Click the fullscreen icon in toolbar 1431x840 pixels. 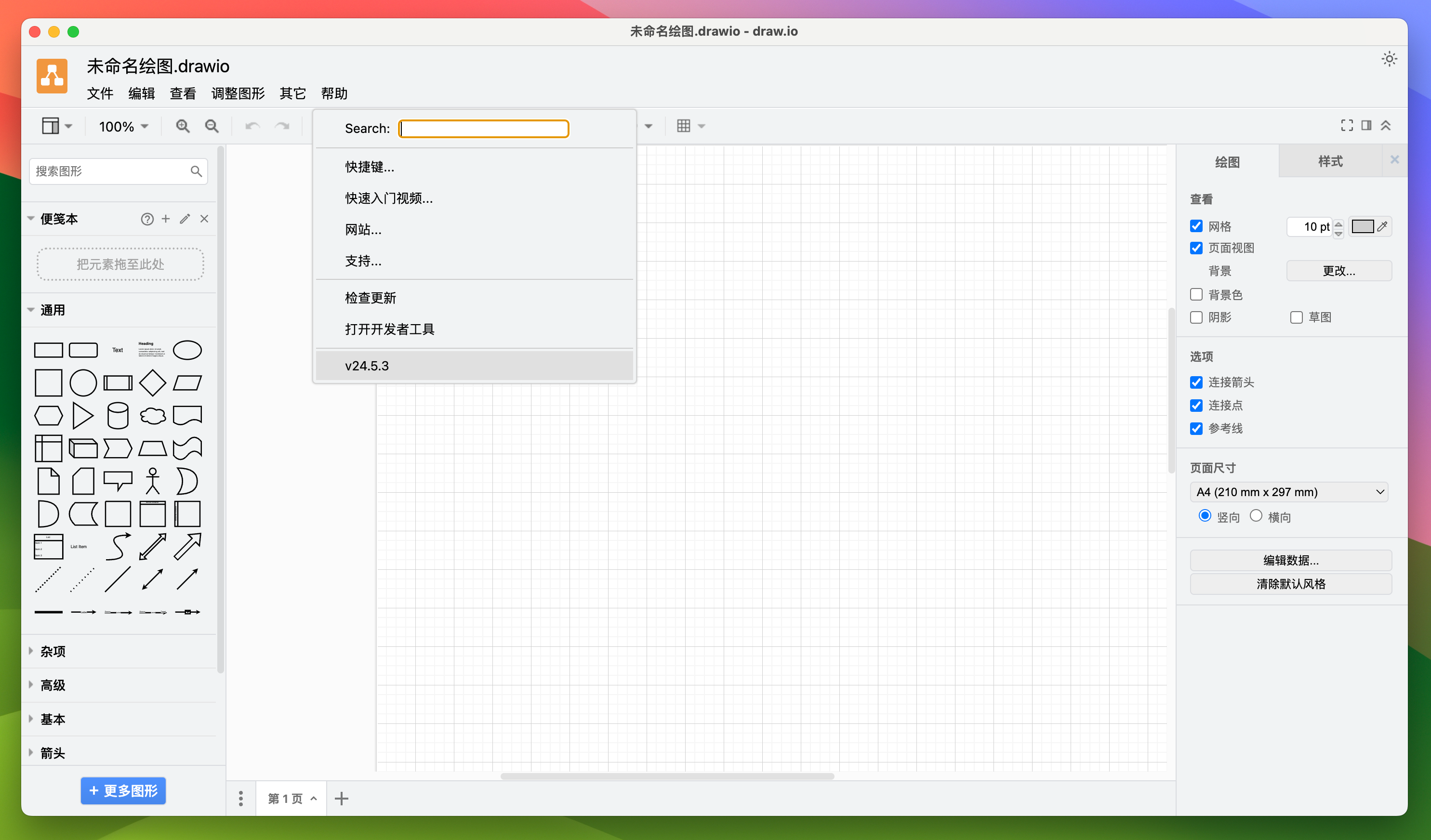point(1347,125)
